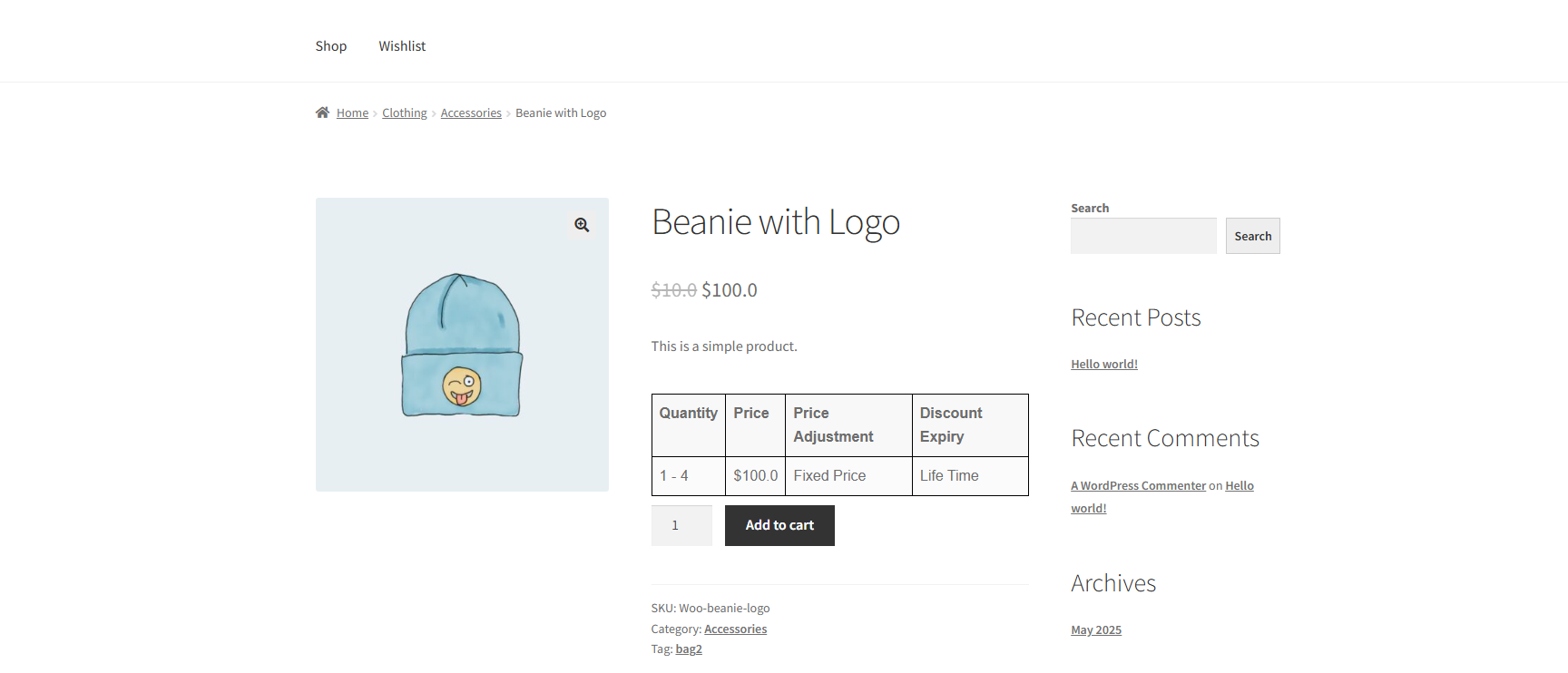Navigate to Clothing breadcrumb link
Image resolution: width=1568 pixels, height=673 pixels.
(x=404, y=113)
